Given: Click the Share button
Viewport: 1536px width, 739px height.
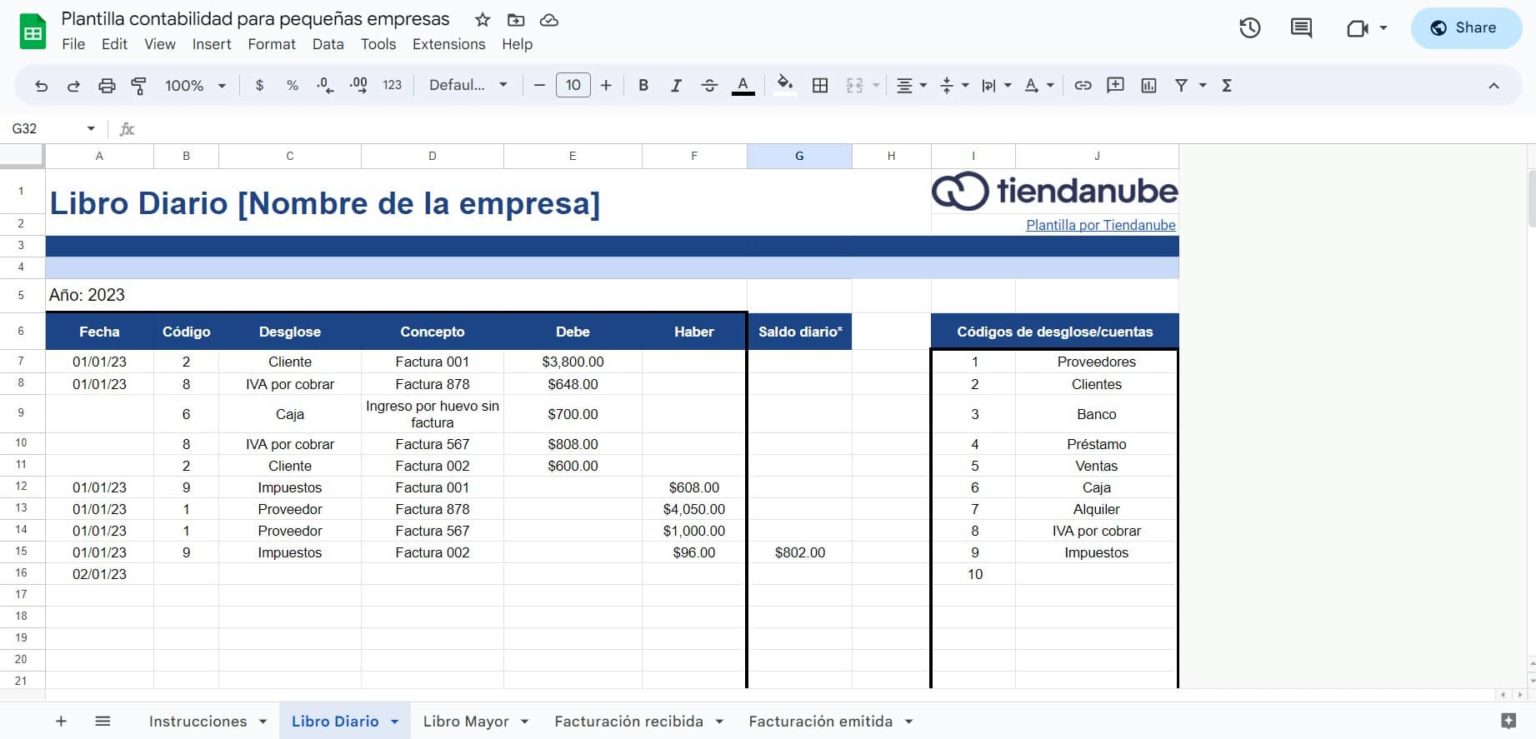Looking at the screenshot, I should coord(1465,27).
